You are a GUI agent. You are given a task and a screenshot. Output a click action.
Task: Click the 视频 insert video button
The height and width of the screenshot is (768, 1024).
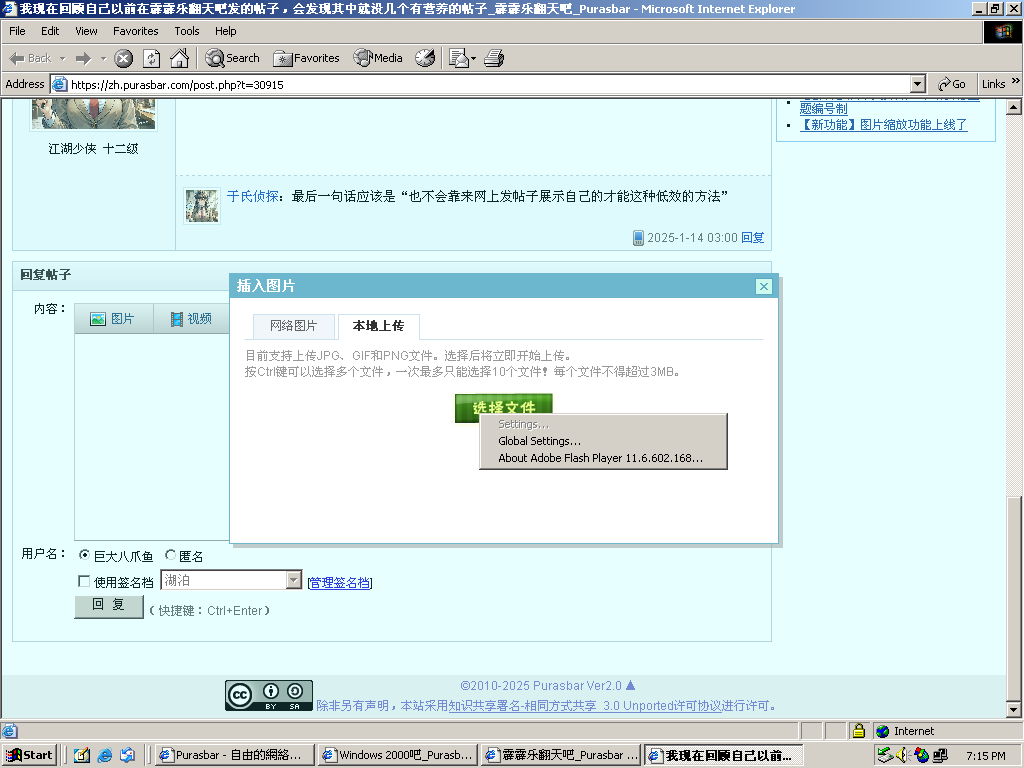coord(191,319)
